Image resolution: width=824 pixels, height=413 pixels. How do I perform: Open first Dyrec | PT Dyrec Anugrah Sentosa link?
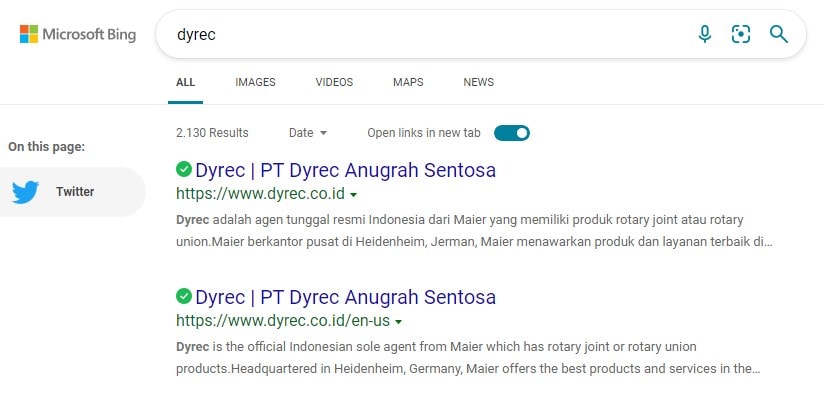[x=345, y=170]
